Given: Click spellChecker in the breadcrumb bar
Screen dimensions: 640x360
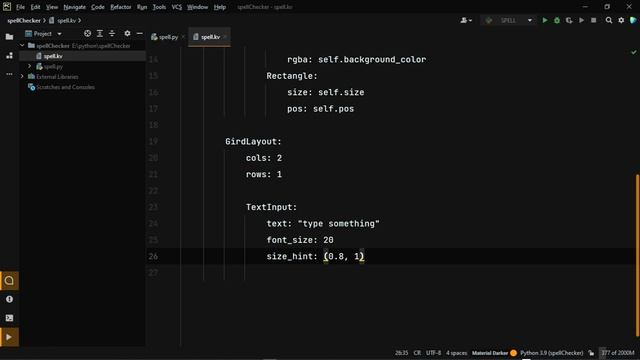Looking at the screenshot, I should (x=24, y=20).
